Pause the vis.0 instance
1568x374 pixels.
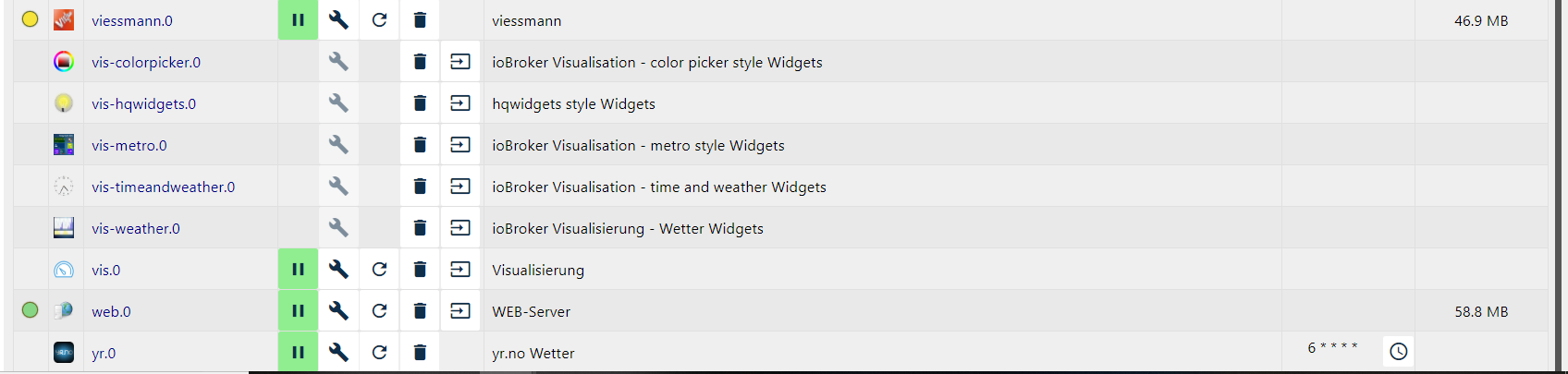coord(298,270)
